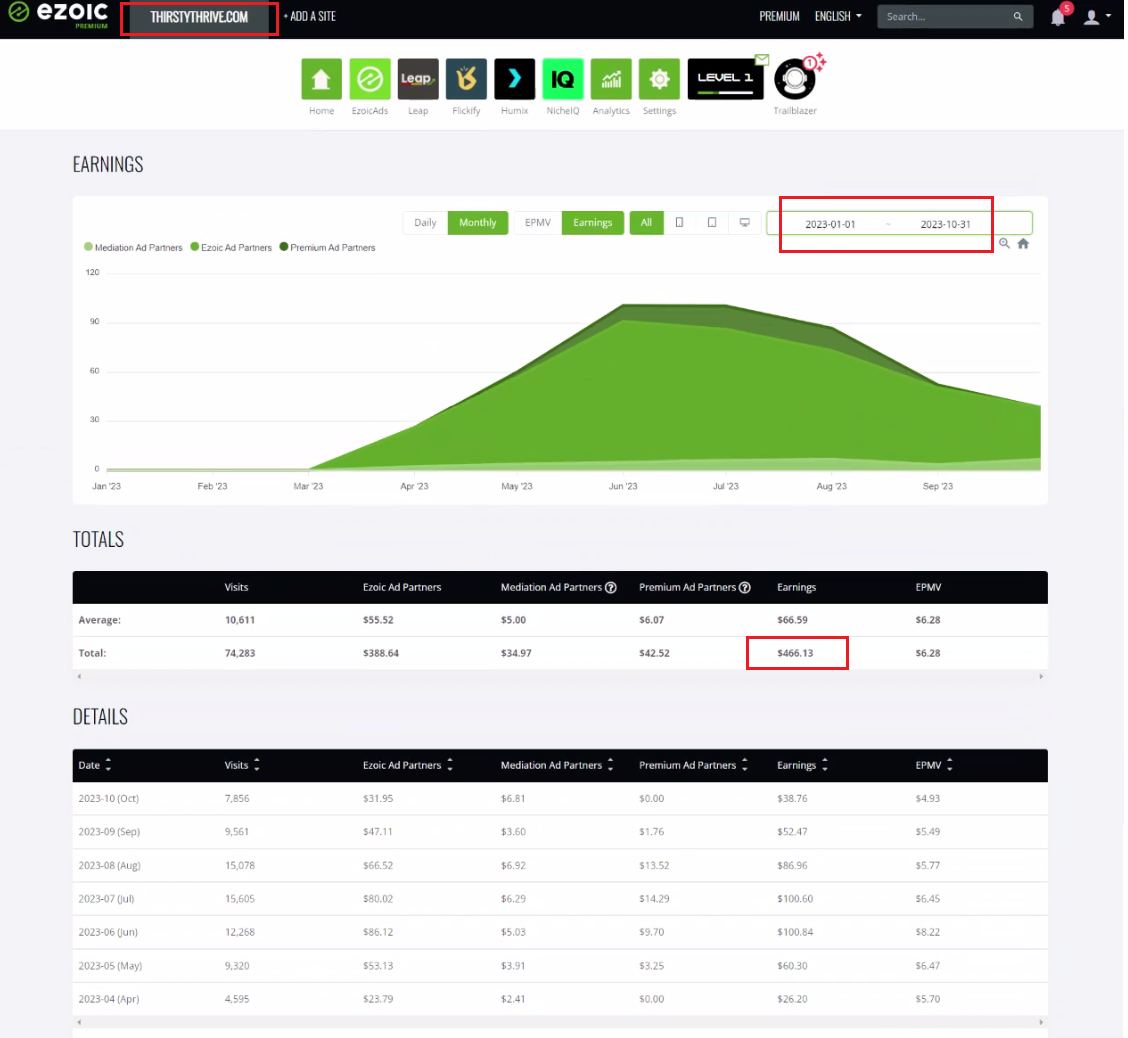The height and width of the screenshot is (1038, 1128).
Task: Filter by tablet device icon
Action: click(711, 223)
